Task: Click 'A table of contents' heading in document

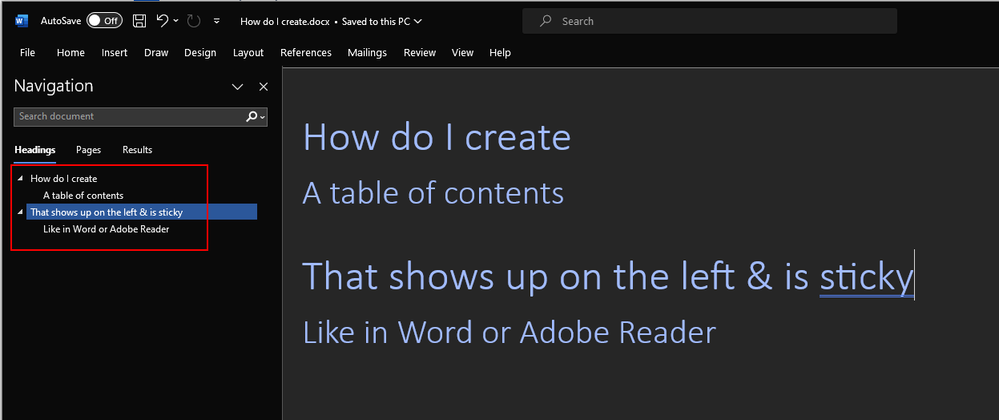Action: 433,193
